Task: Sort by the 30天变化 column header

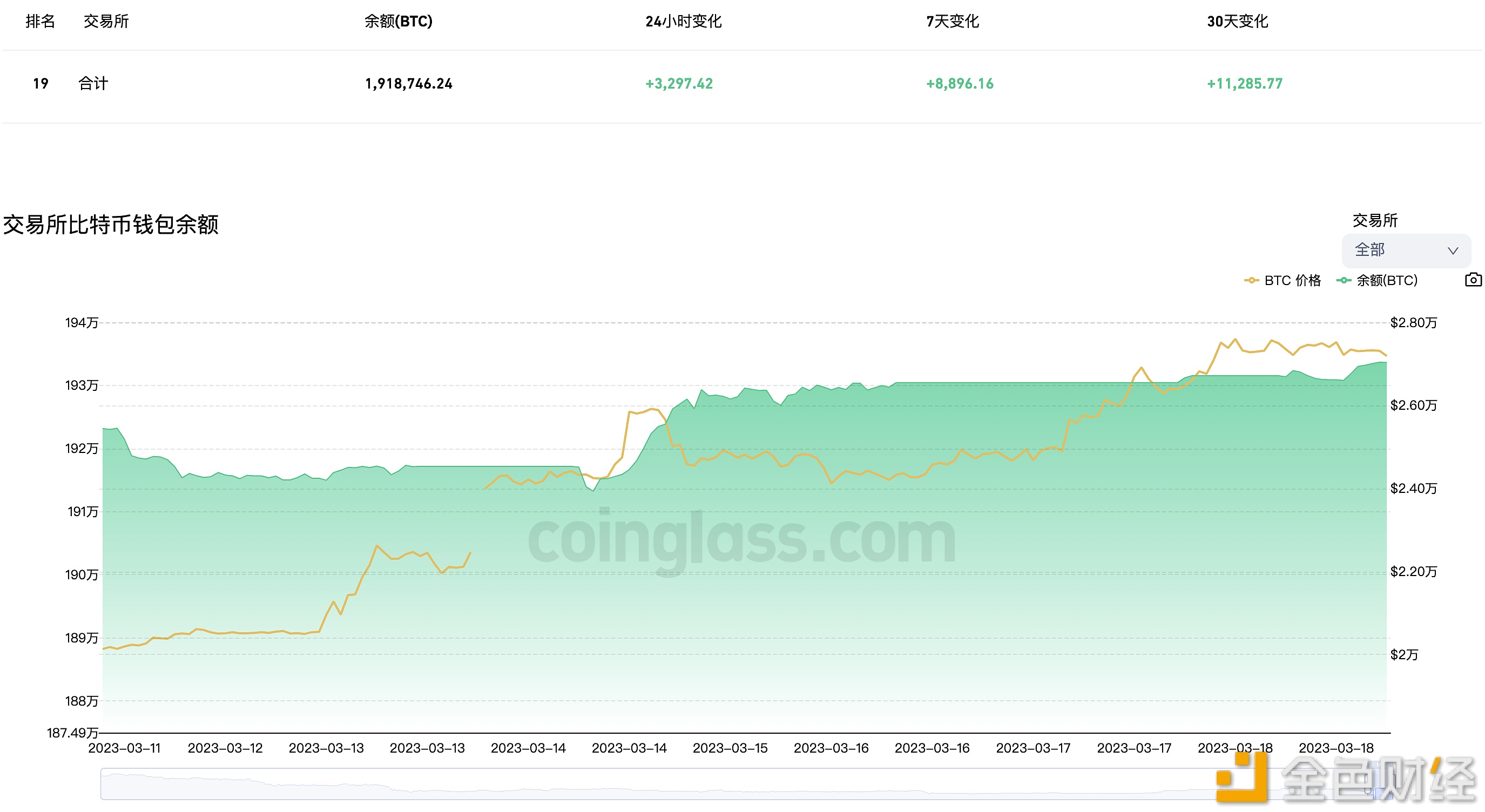Action: coord(1237,21)
